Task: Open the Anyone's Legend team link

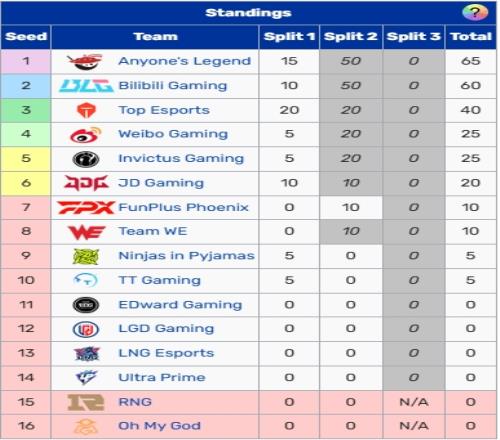Action: (184, 61)
